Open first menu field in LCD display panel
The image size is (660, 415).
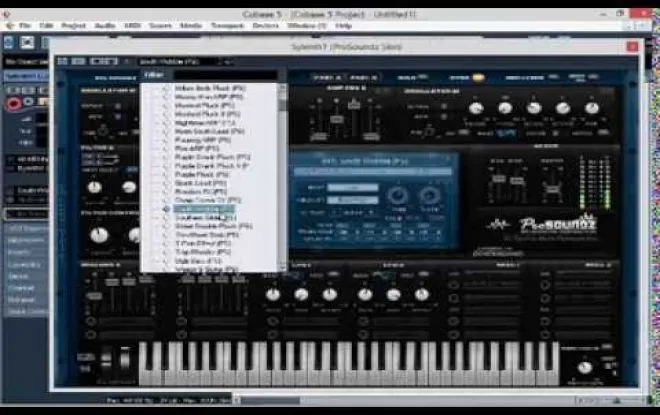pyautogui.click(x=353, y=187)
